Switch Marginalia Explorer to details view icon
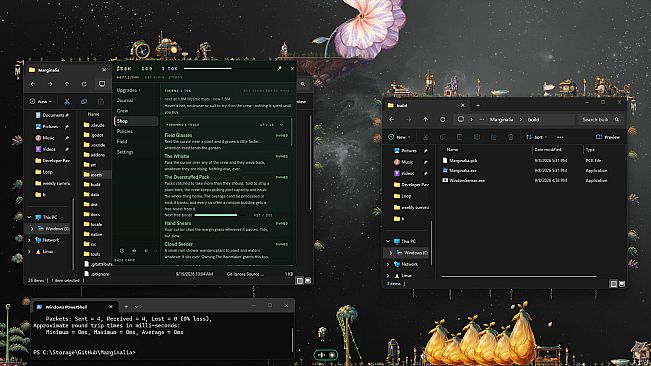This screenshot has width=651, height=366. point(300,281)
